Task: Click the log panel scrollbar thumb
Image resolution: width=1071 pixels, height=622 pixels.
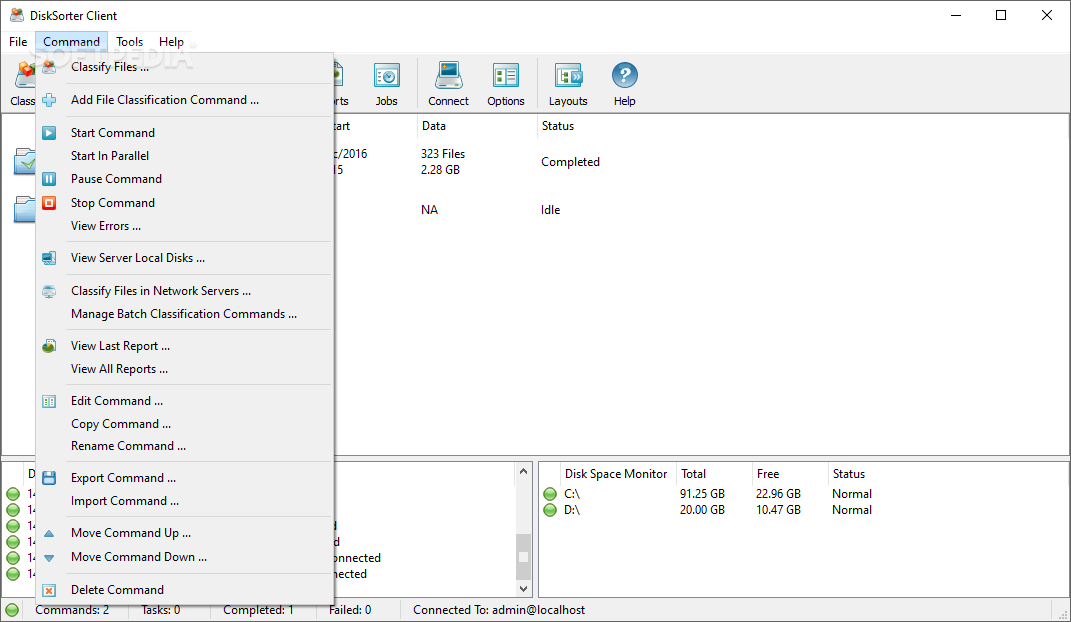Action: click(x=523, y=556)
